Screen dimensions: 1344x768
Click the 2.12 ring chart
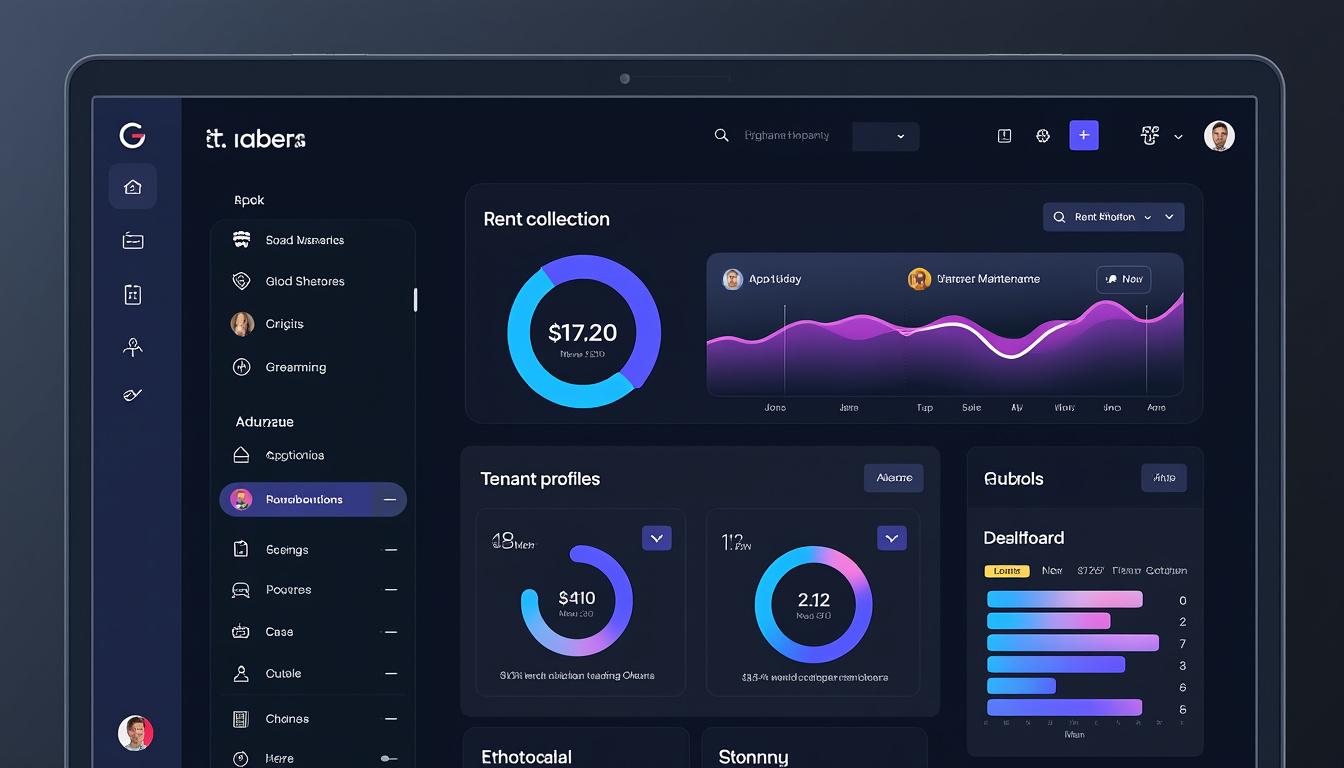[x=814, y=604]
